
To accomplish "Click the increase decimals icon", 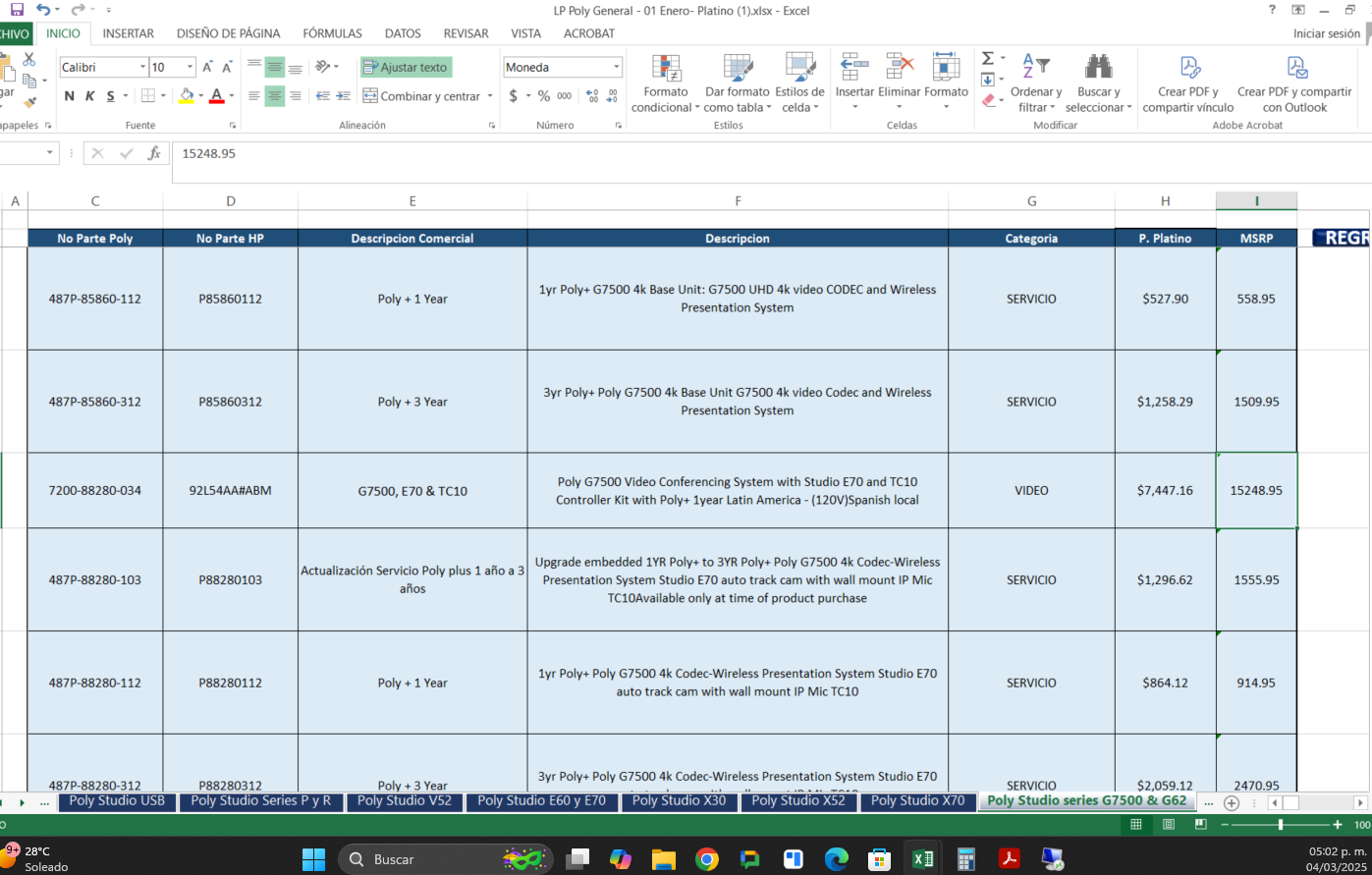I will coord(592,96).
